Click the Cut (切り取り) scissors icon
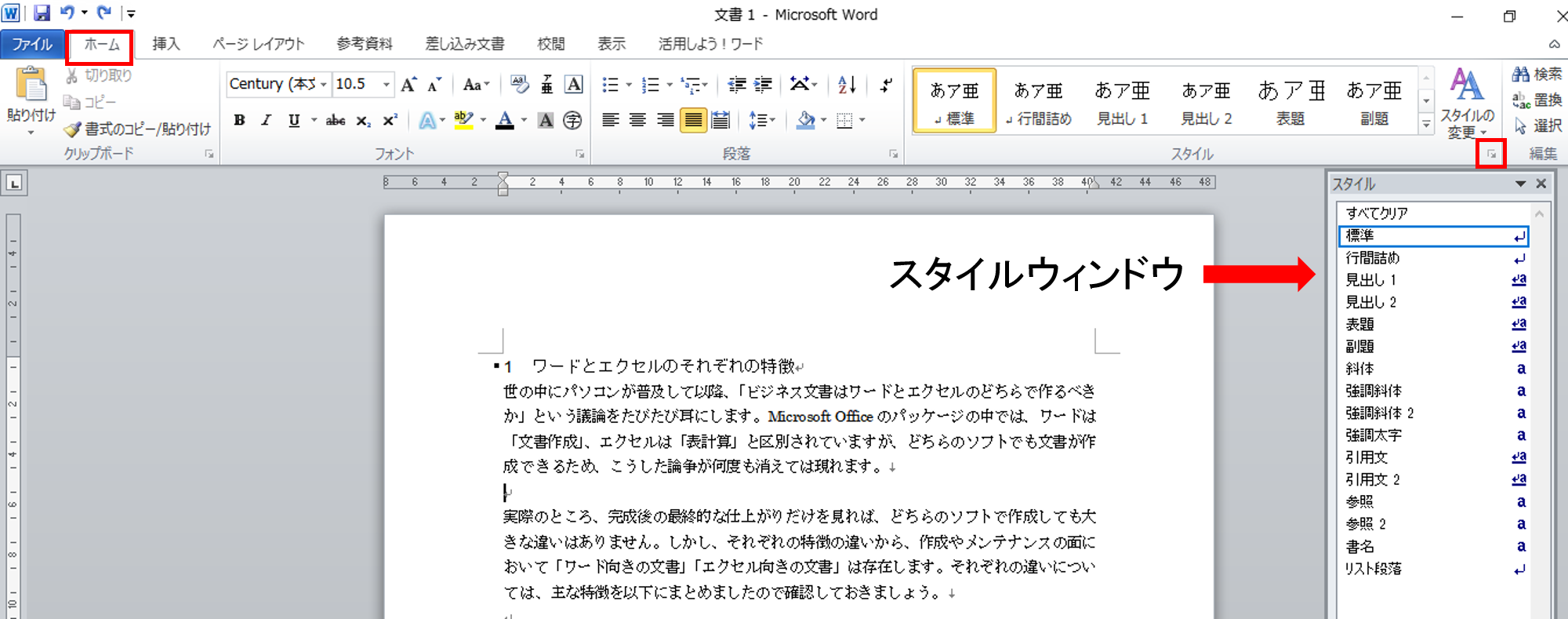 [72, 75]
